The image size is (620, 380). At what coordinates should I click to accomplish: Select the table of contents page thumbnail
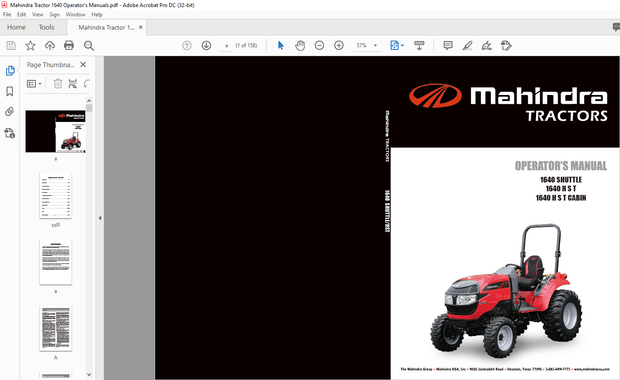(x=56, y=195)
